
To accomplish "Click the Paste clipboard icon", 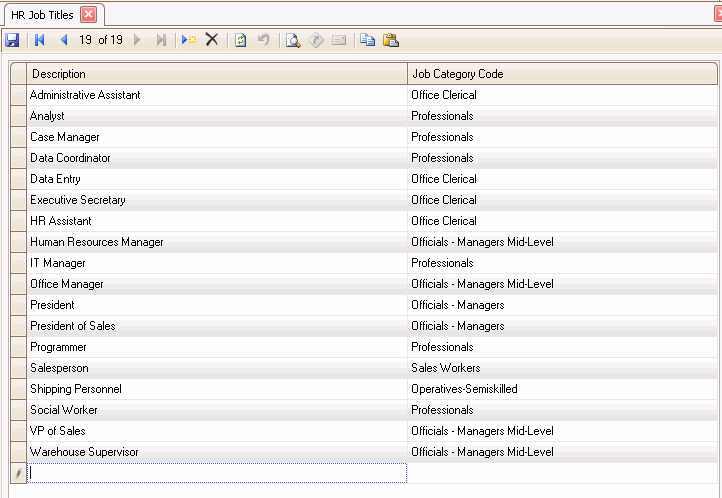I will (x=391, y=40).
